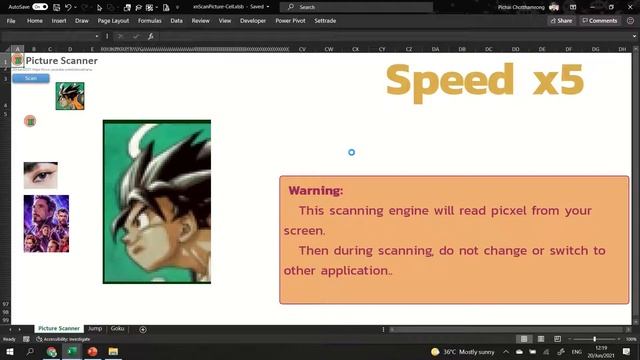
Task: Open the Data ribbon tab
Action: click(176, 21)
